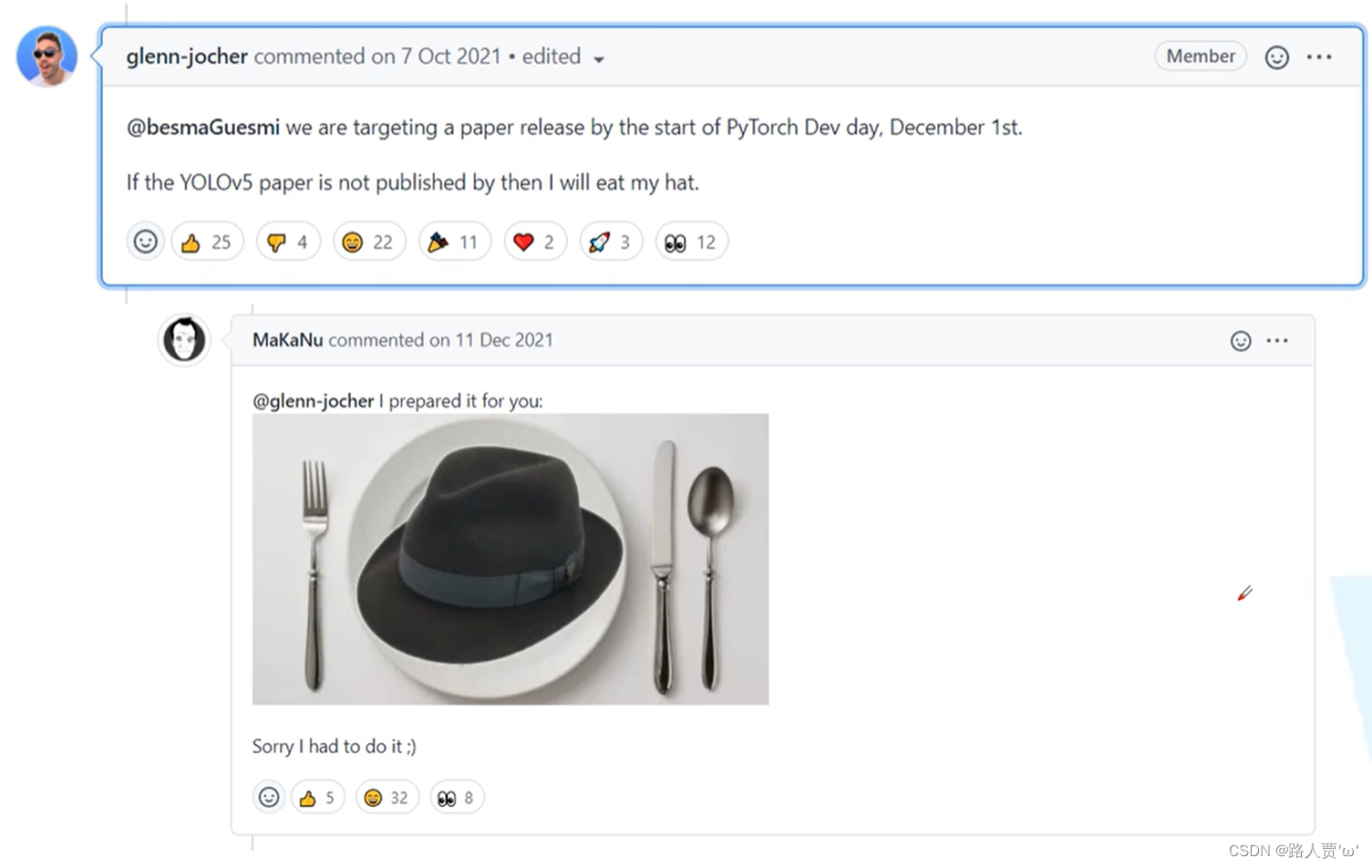This screenshot has width=1372, height=868.
Task: Open the @besmaGuesmi mention link
Action: point(203,128)
